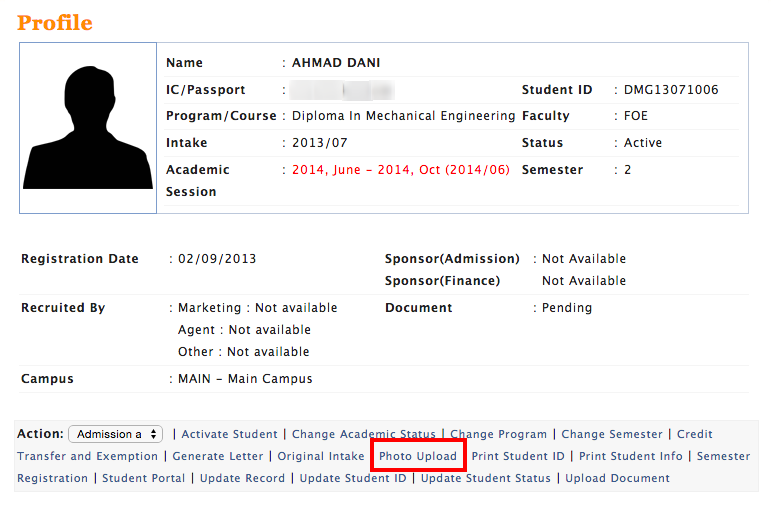Click the blurred IC/Passport value
Screen dimensions: 771x507
point(342,90)
